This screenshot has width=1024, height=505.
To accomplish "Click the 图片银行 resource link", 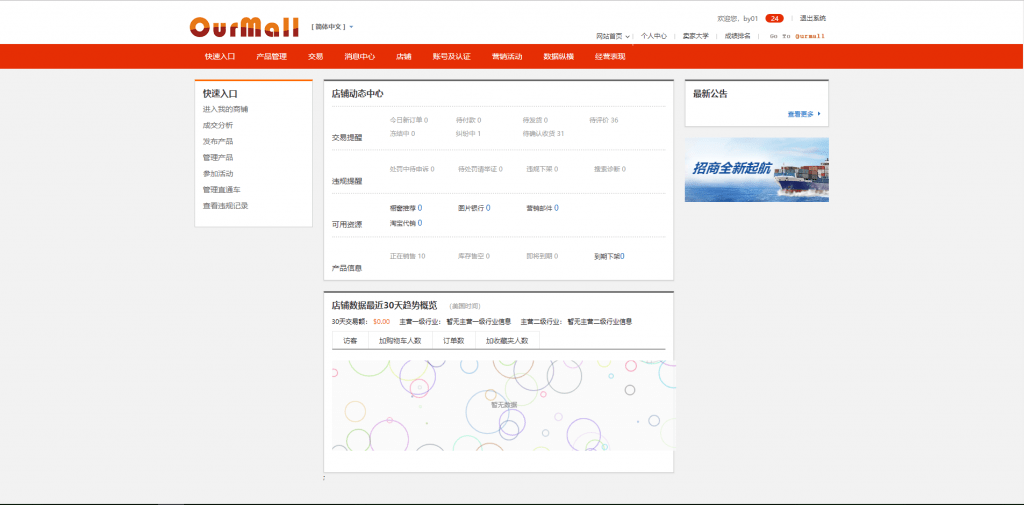I will [x=474, y=208].
